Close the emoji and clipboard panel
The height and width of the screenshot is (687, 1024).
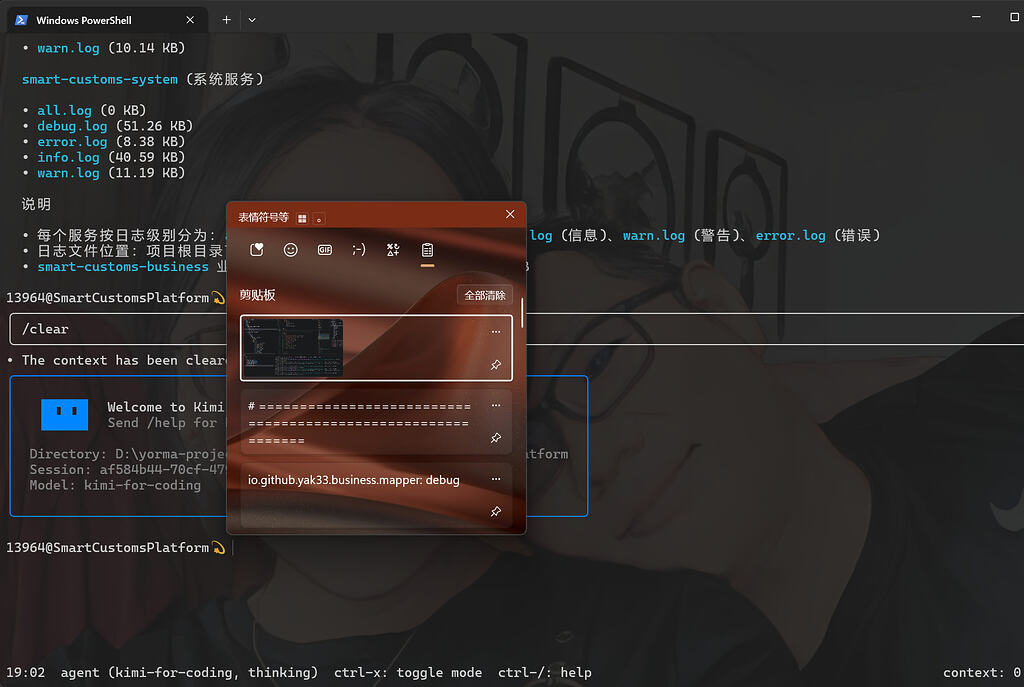click(x=510, y=214)
